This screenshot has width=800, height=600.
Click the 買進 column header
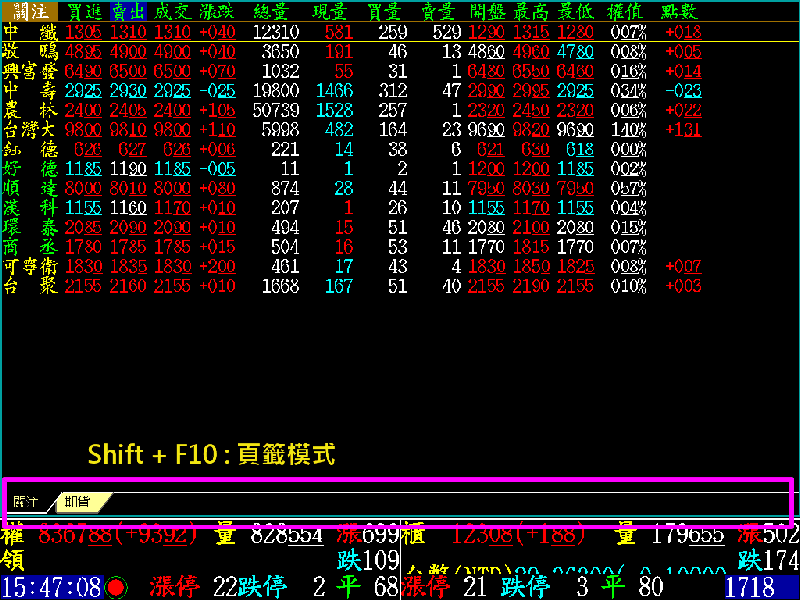[x=83, y=12]
